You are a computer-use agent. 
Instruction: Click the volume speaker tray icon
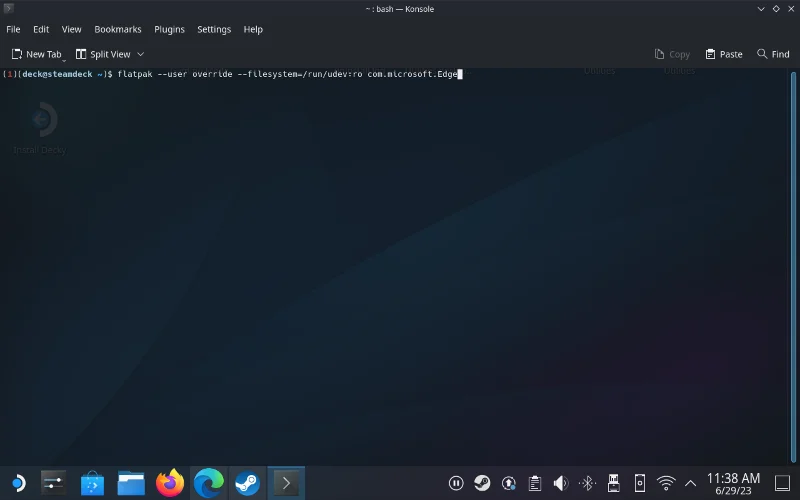pyautogui.click(x=561, y=483)
